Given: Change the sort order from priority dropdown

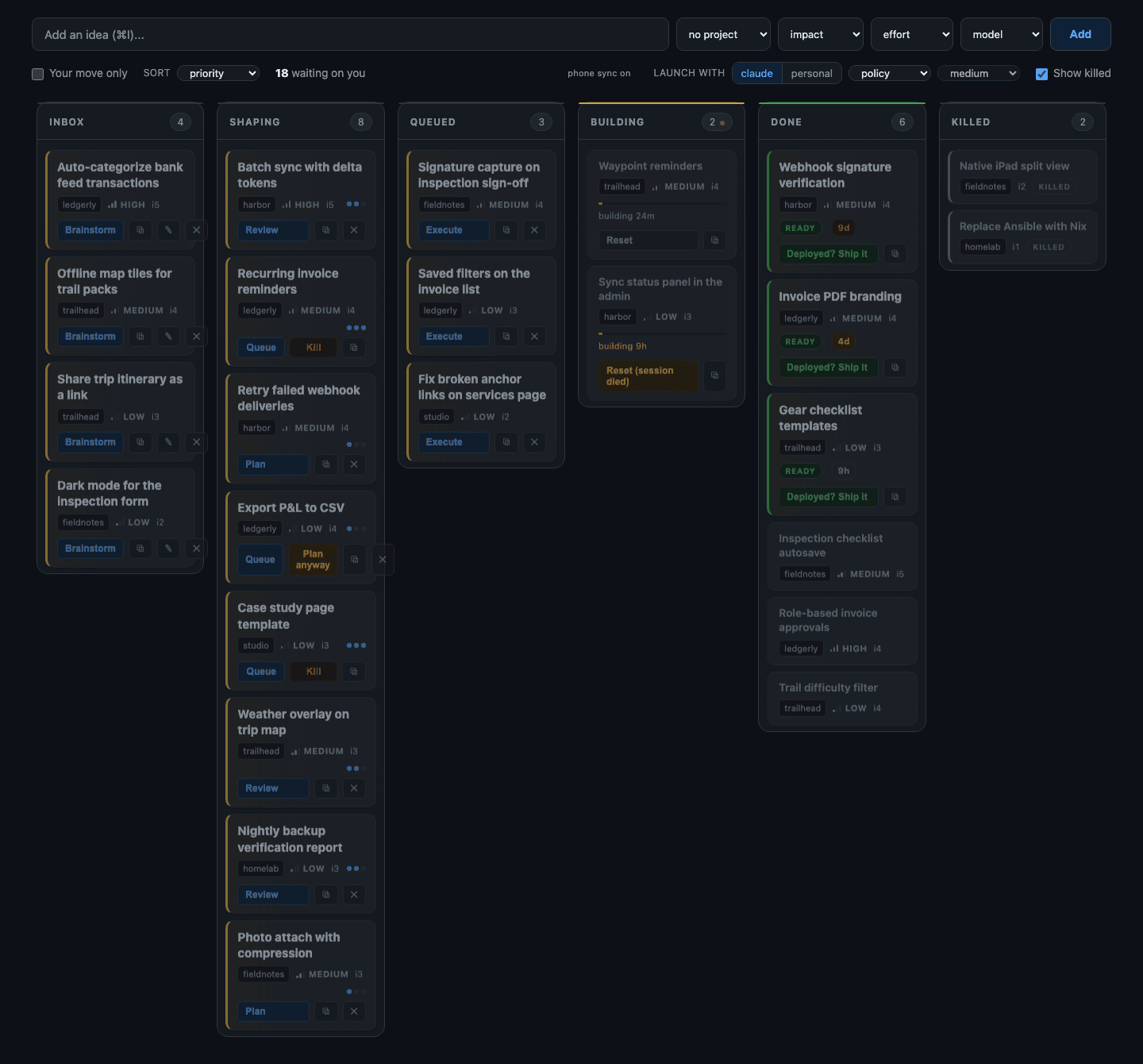Looking at the screenshot, I should 218,73.
